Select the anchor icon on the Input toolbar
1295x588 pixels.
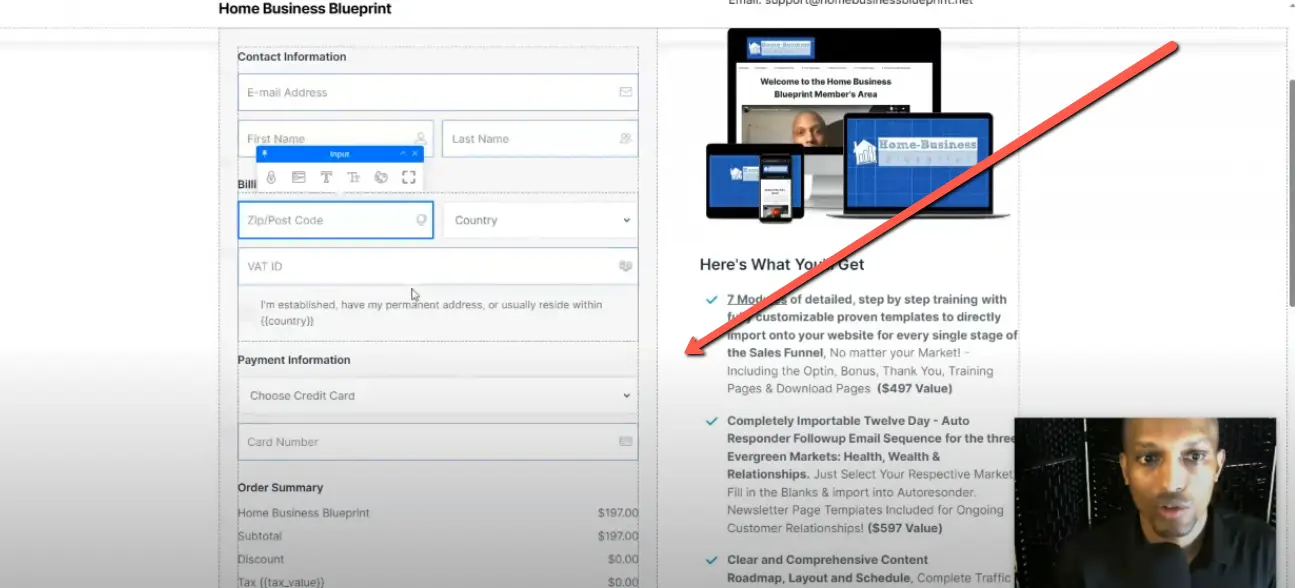pyautogui.click(x=271, y=177)
